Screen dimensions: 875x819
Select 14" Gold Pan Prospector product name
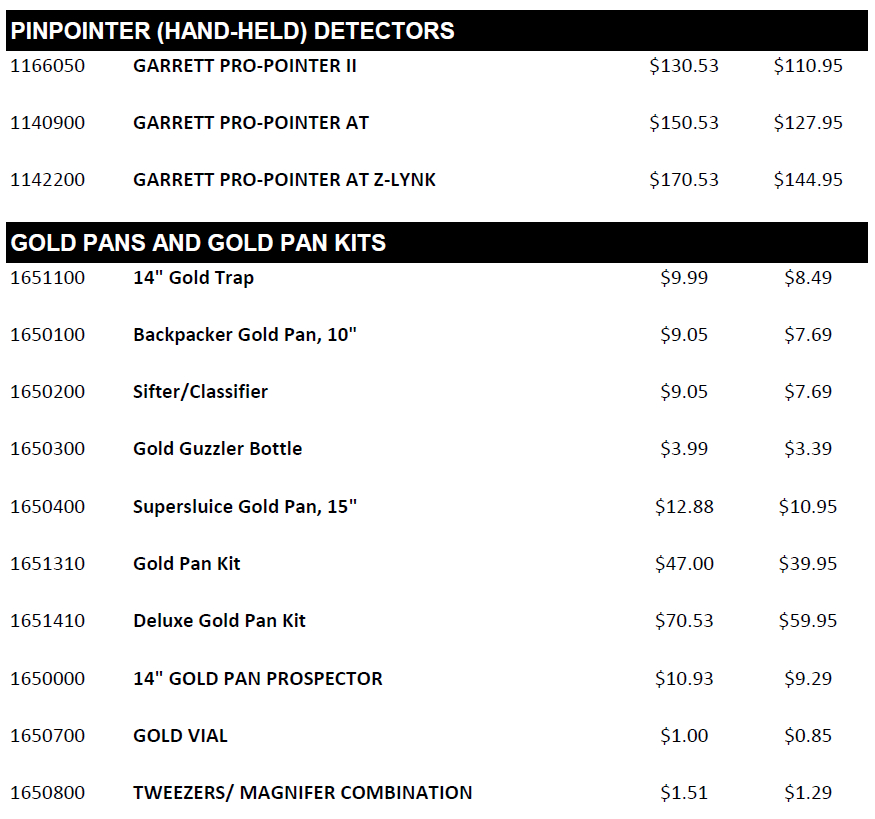[258, 678]
